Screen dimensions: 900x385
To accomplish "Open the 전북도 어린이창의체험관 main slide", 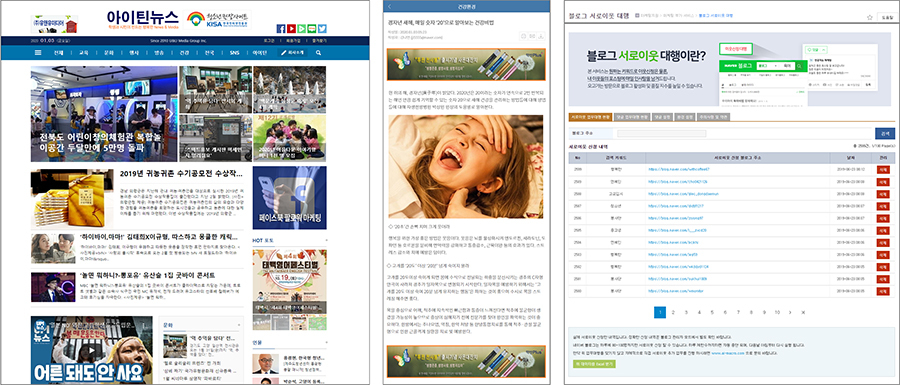I will [x=104, y=114].
